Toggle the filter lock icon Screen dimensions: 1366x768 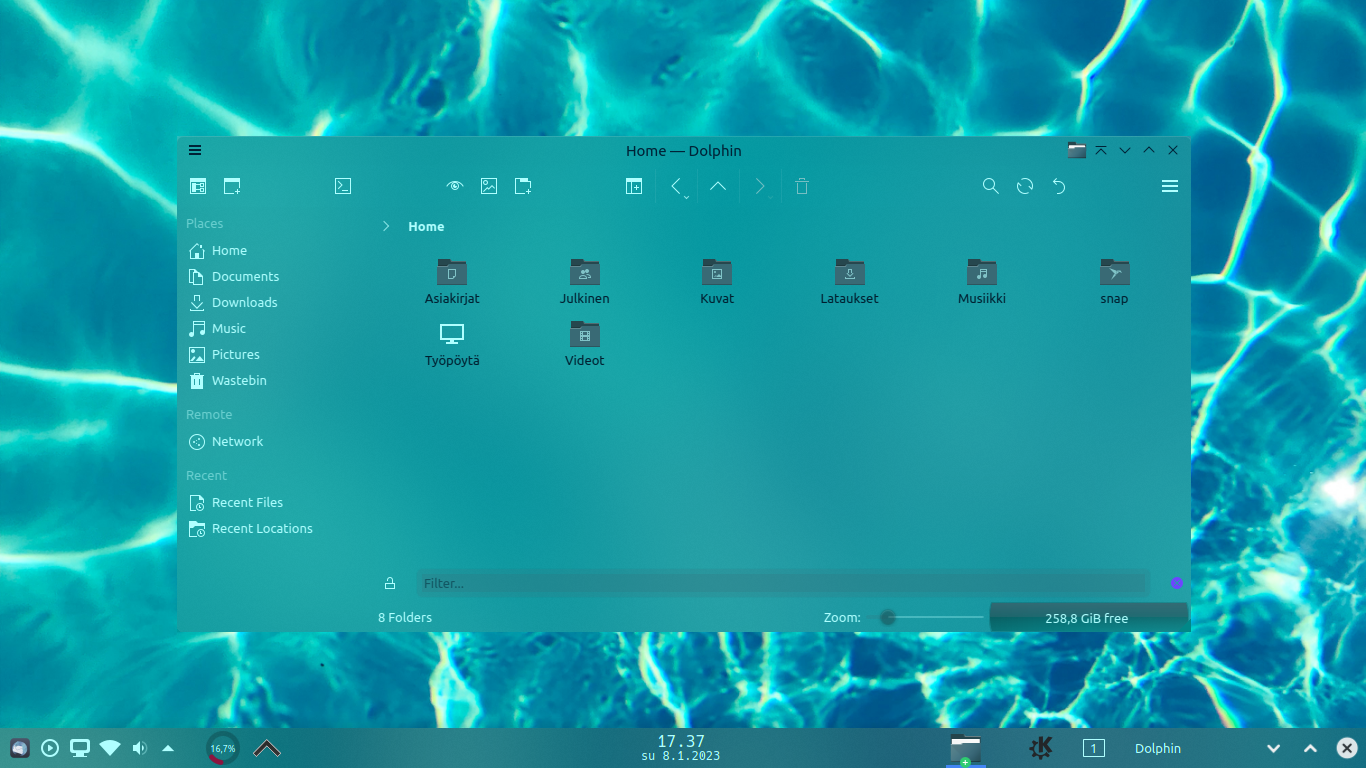coord(390,583)
